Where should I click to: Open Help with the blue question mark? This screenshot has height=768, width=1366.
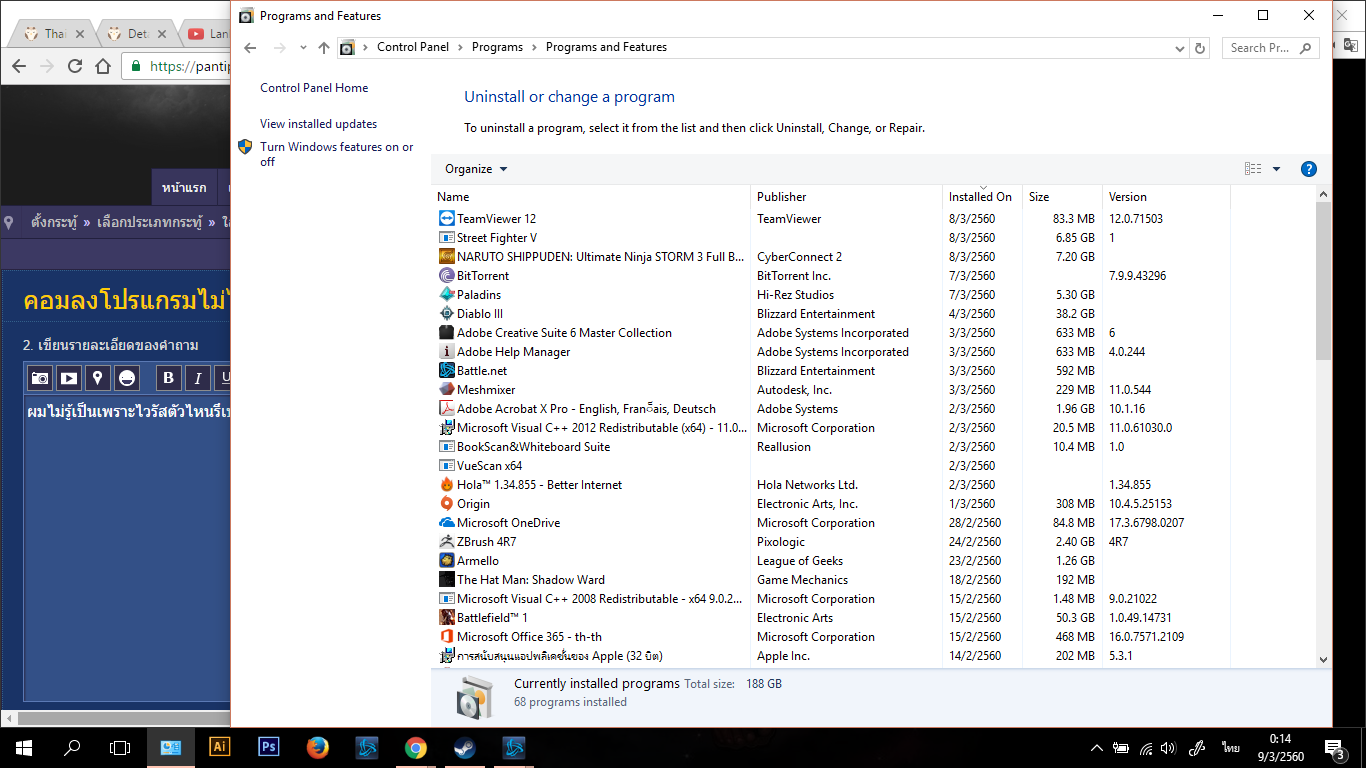coord(1308,169)
